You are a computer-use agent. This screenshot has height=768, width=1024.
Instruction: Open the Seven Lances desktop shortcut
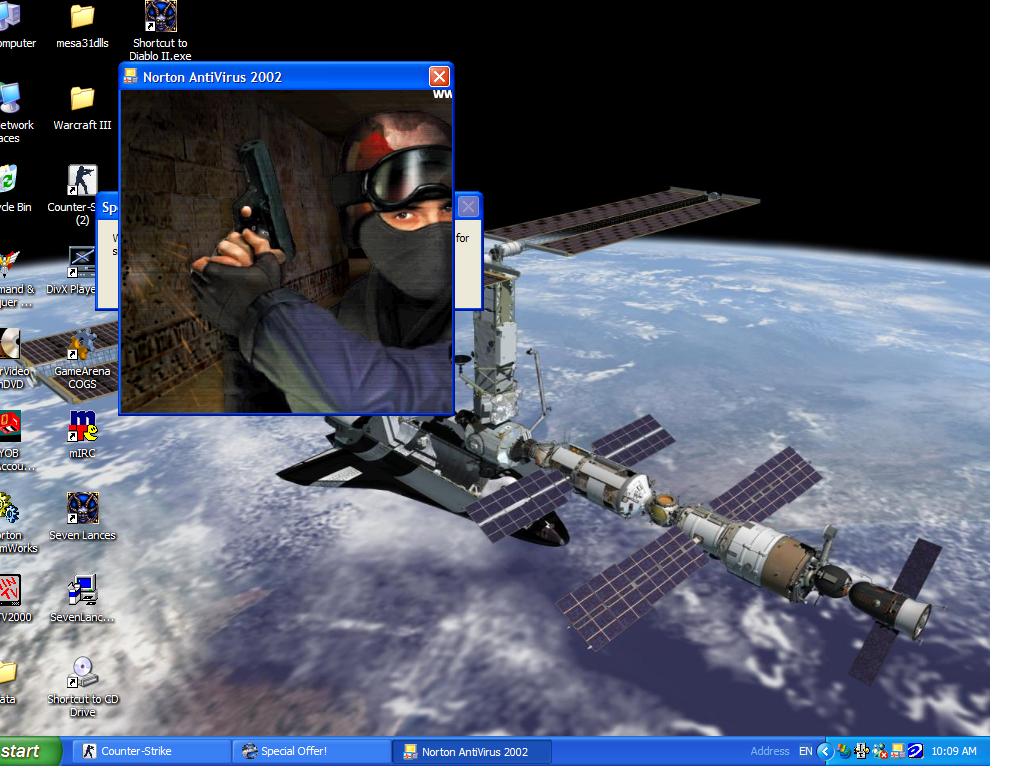(82, 517)
